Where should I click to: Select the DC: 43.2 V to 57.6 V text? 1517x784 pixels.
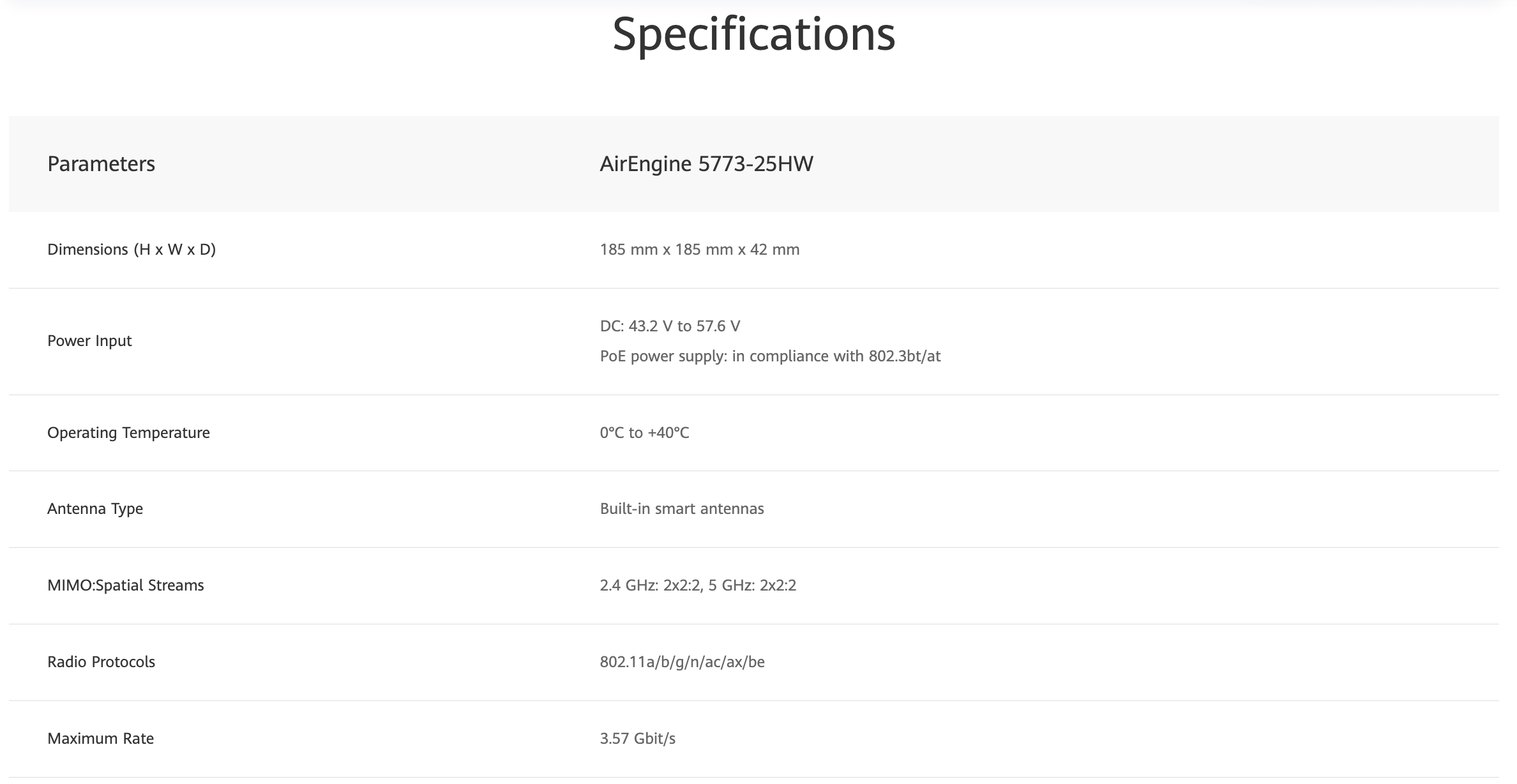670,326
